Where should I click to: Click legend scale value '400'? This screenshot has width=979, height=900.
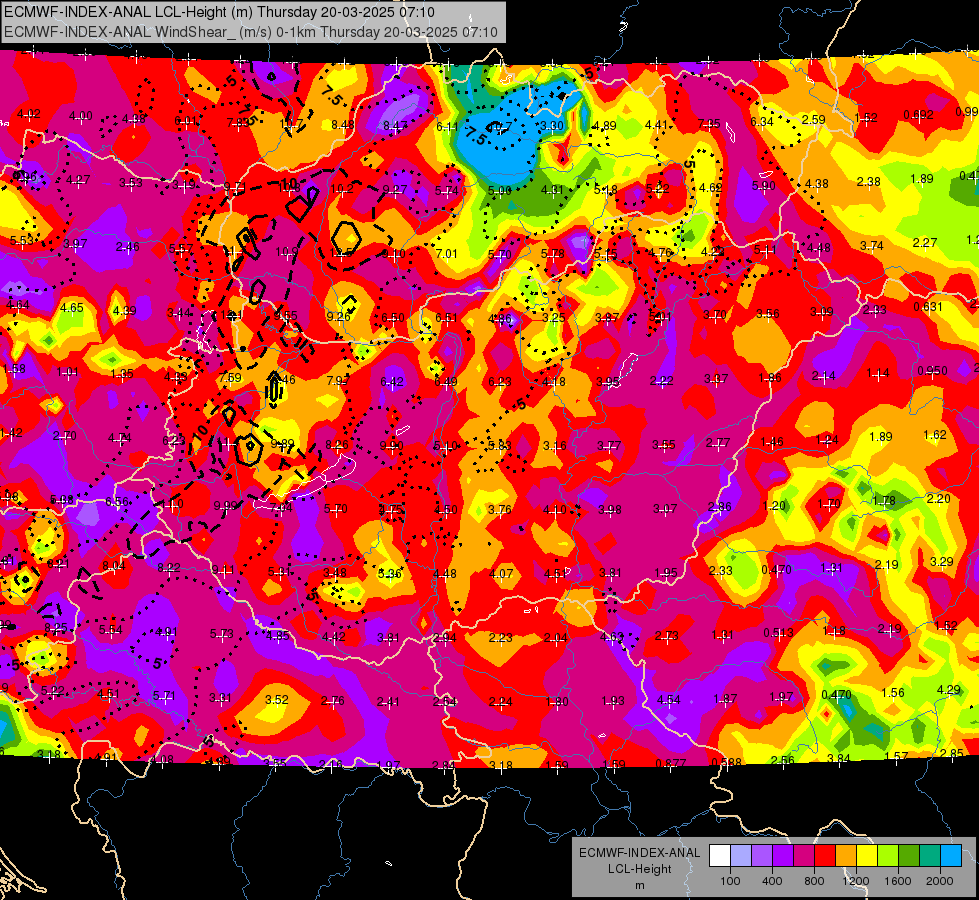[772, 881]
